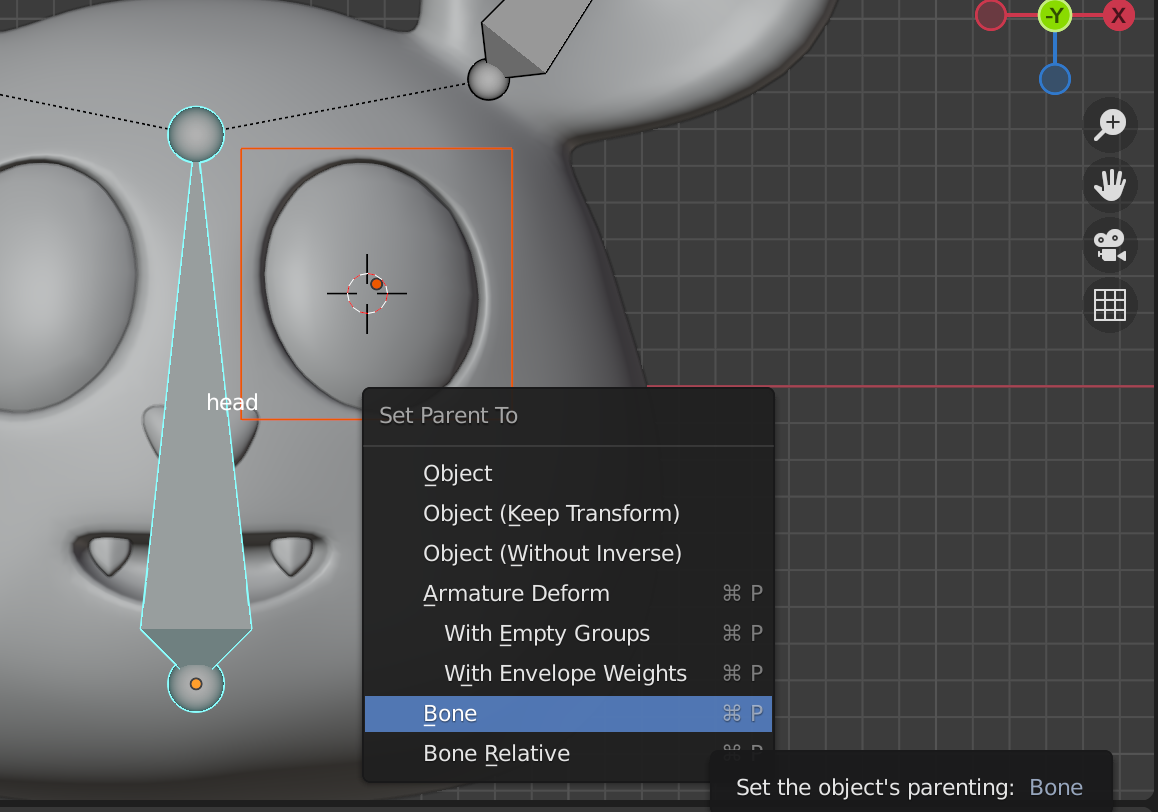Select With Empty Groups option

(547, 633)
